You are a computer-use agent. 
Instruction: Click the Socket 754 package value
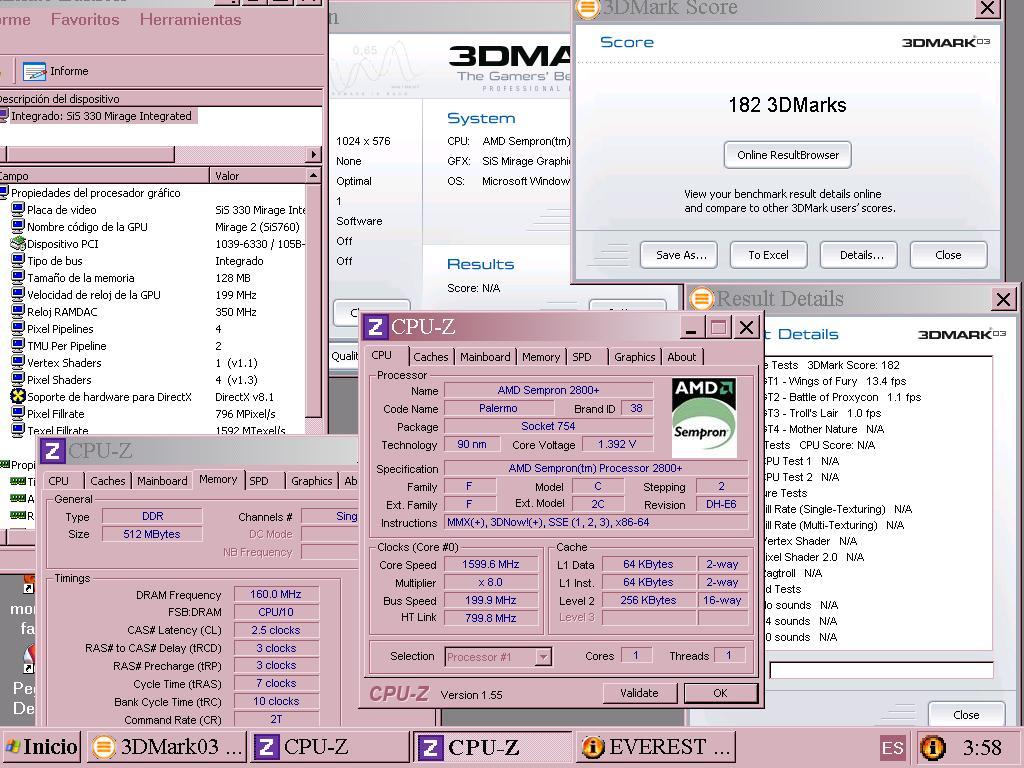pyautogui.click(x=548, y=426)
